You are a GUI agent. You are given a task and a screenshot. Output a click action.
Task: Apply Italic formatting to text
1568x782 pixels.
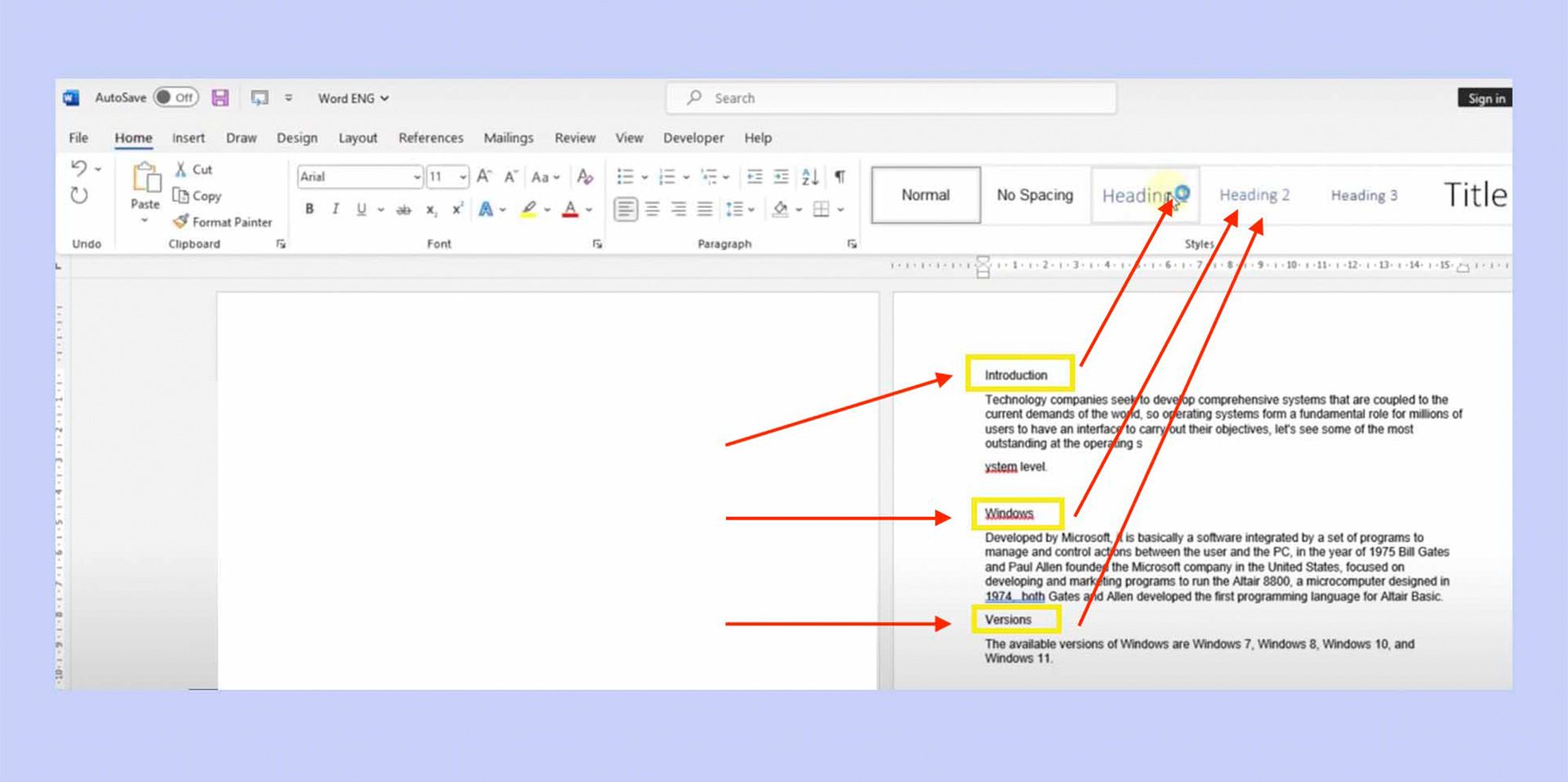pyautogui.click(x=336, y=209)
